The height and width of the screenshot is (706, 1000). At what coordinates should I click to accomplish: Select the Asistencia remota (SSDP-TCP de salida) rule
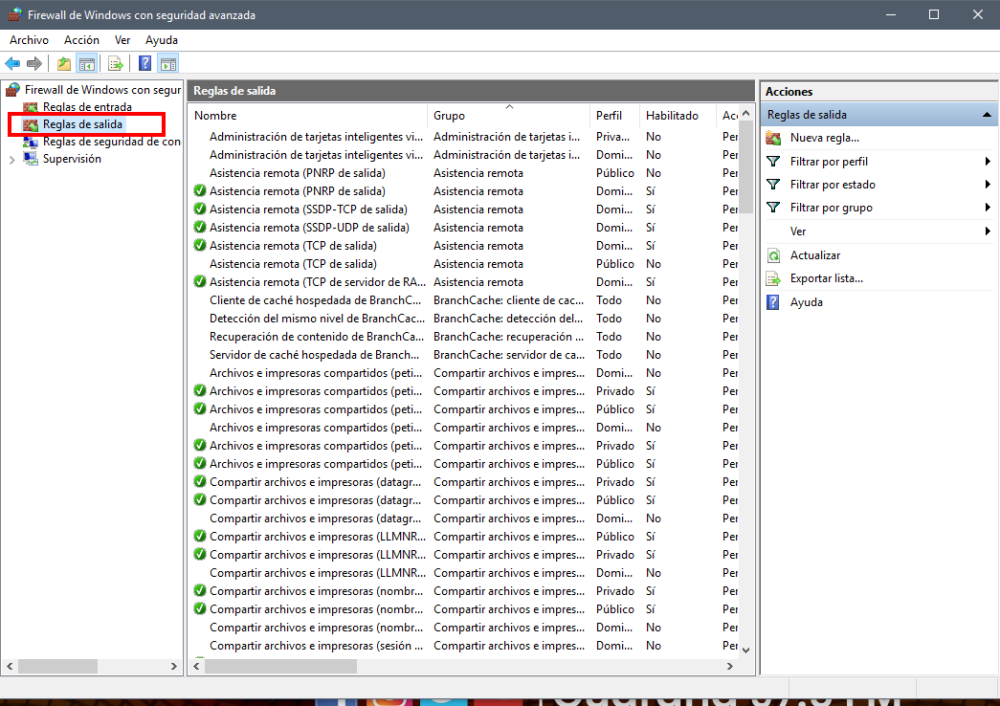click(x=310, y=209)
